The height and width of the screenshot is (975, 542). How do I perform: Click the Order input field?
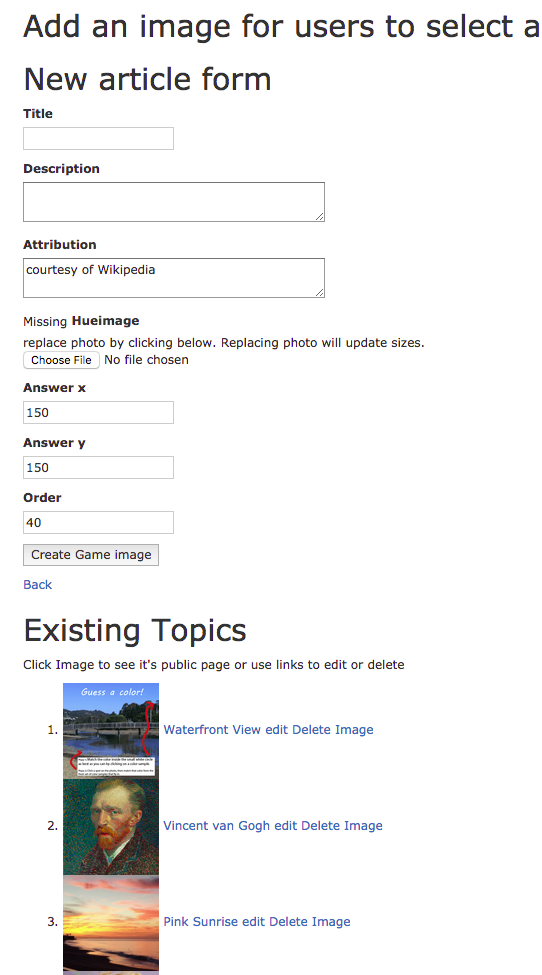(x=98, y=523)
